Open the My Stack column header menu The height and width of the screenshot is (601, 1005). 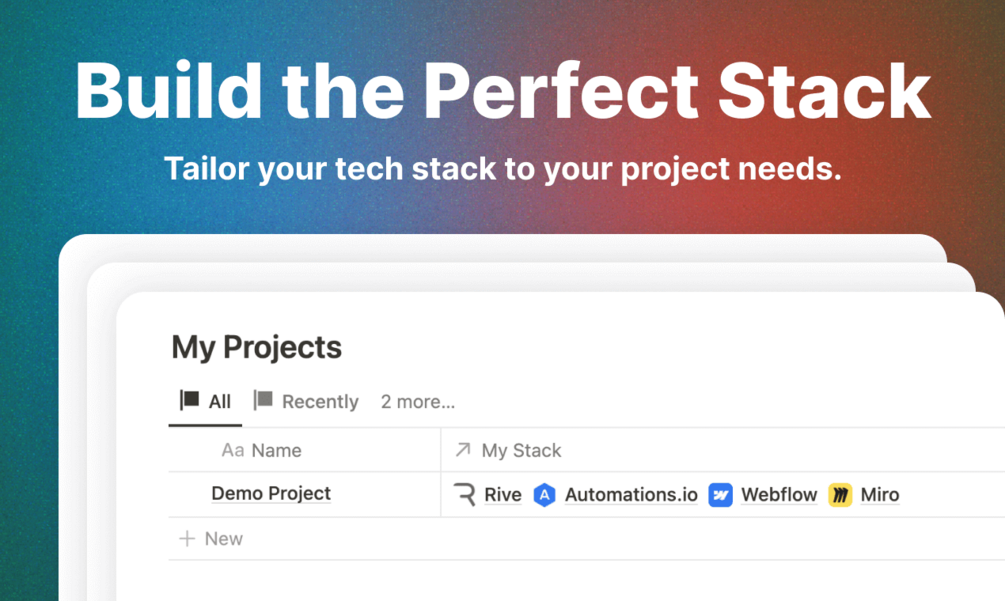click(521, 450)
